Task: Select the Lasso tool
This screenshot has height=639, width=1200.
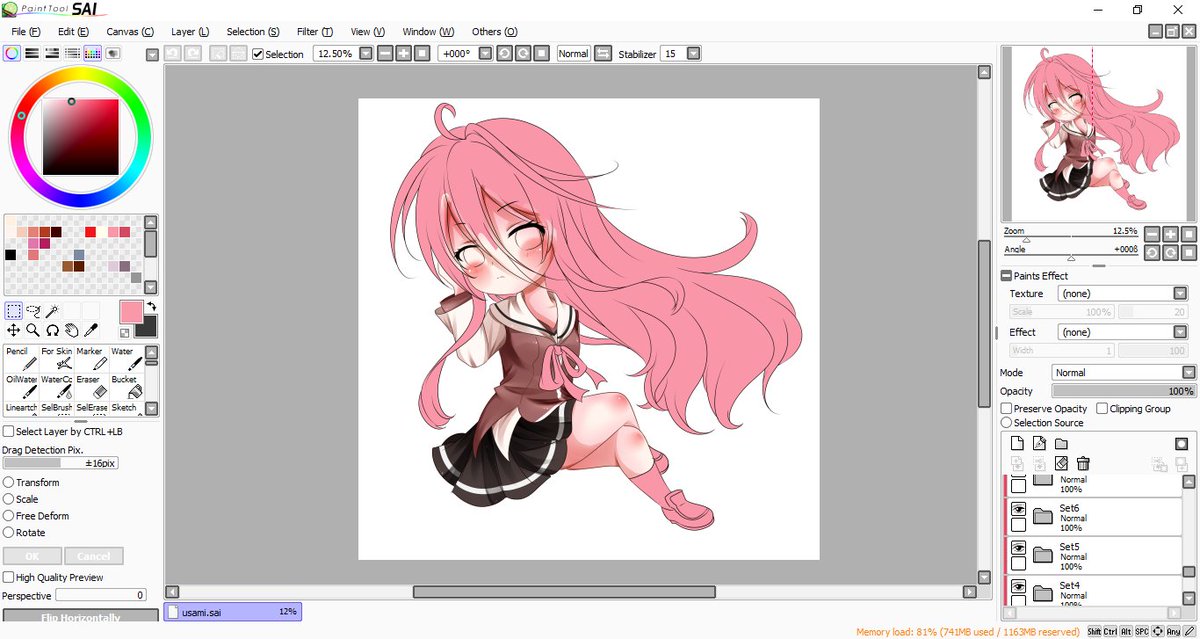Action: coord(33,311)
